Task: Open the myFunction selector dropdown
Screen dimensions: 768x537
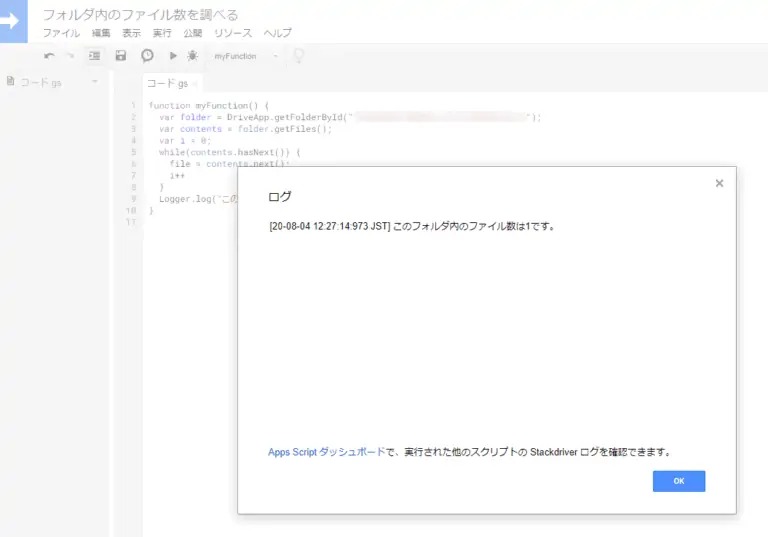Action: (x=247, y=56)
